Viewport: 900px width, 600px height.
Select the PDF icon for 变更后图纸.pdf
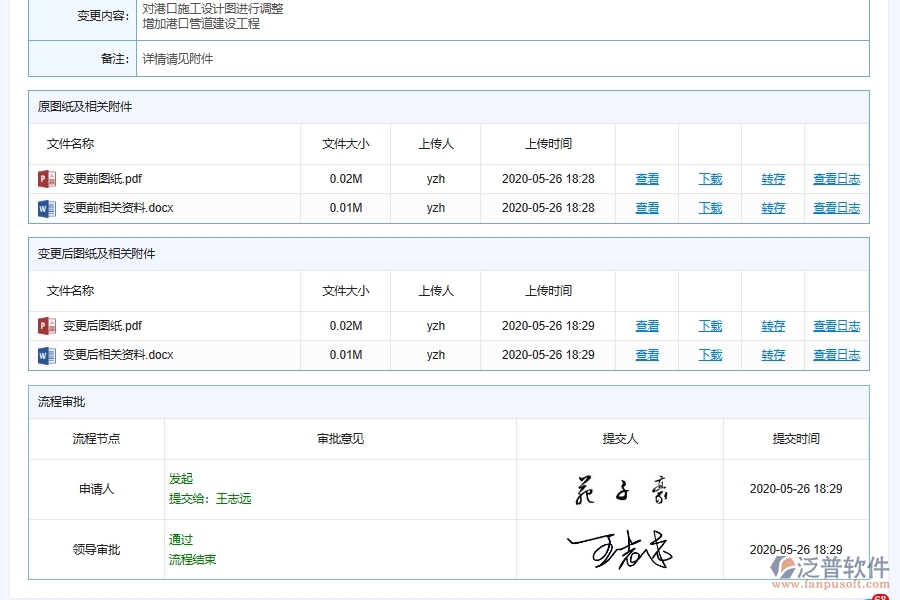(44, 326)
